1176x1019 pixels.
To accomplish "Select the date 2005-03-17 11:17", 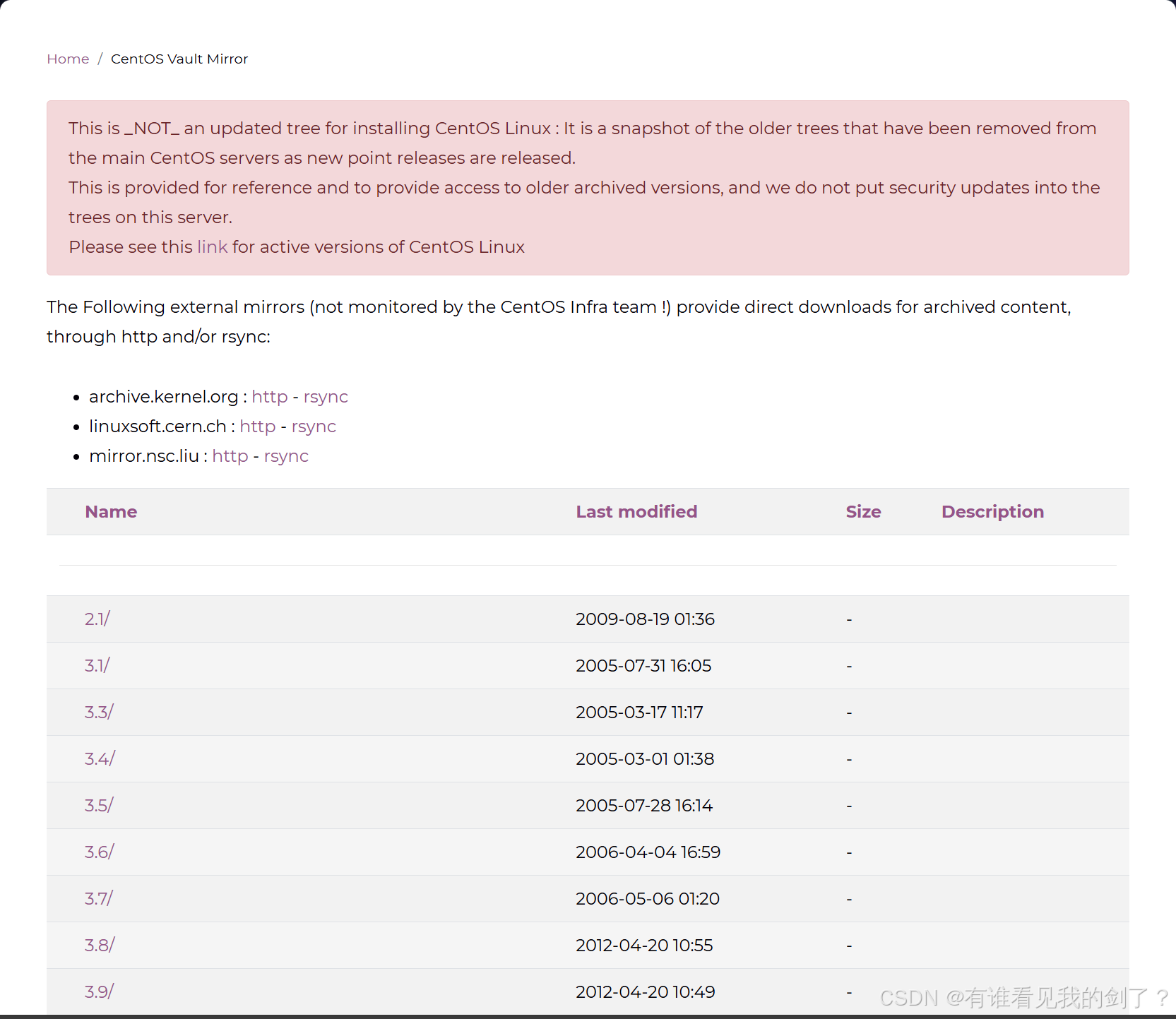I will [639, 712].
